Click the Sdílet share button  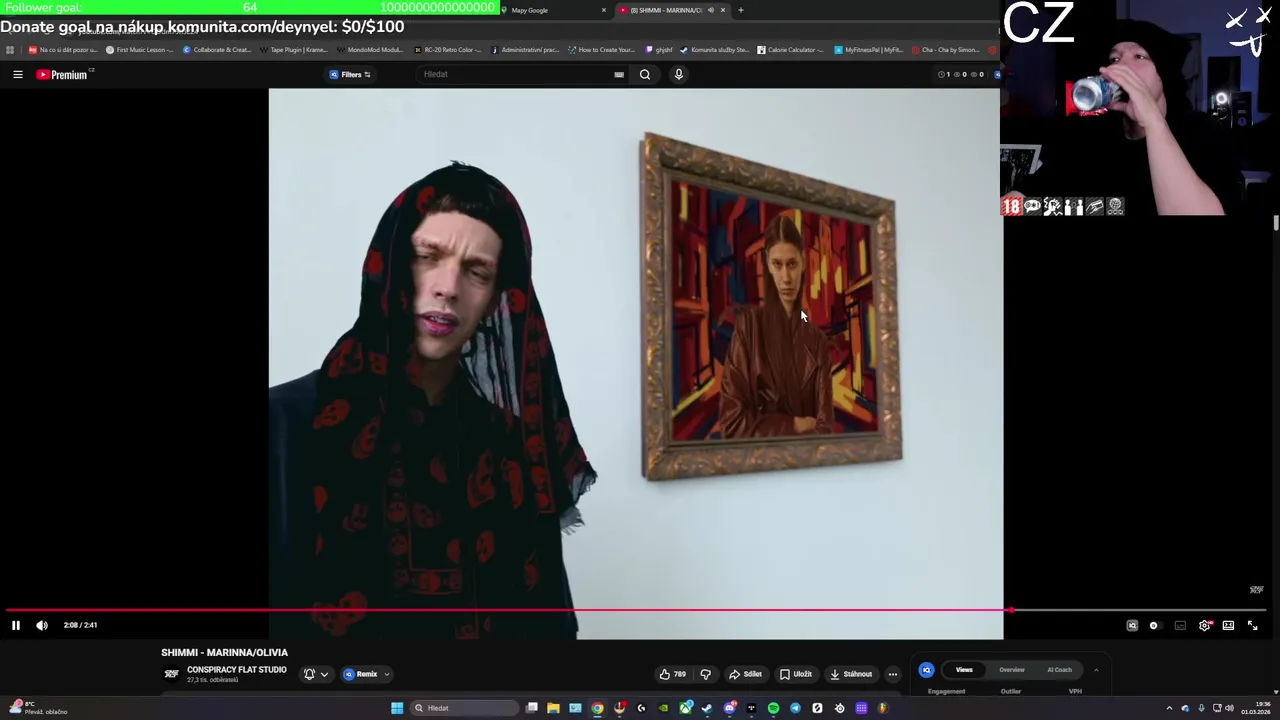(x=746, y=674)
